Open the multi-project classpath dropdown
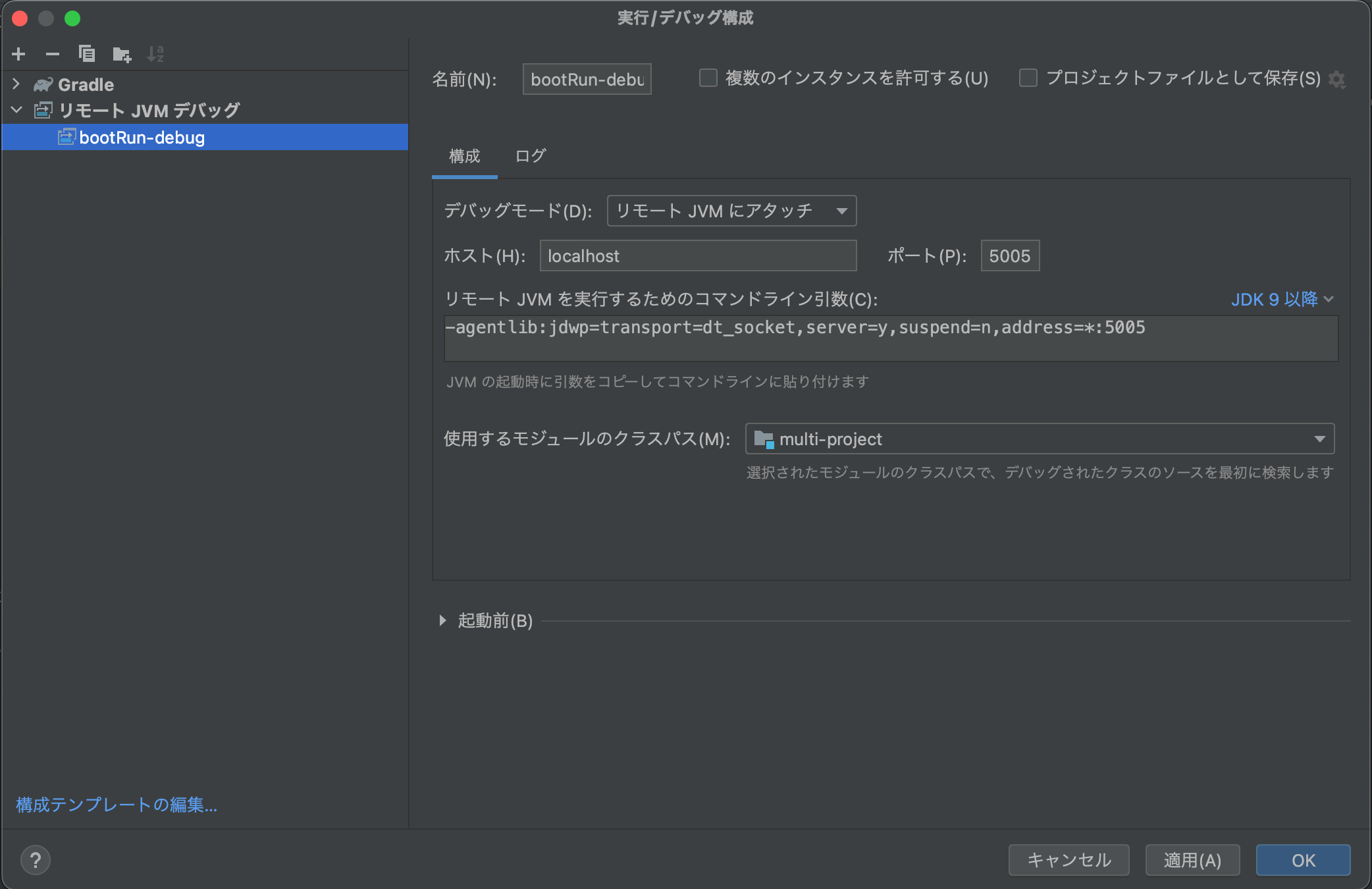 click(1319, 439)
